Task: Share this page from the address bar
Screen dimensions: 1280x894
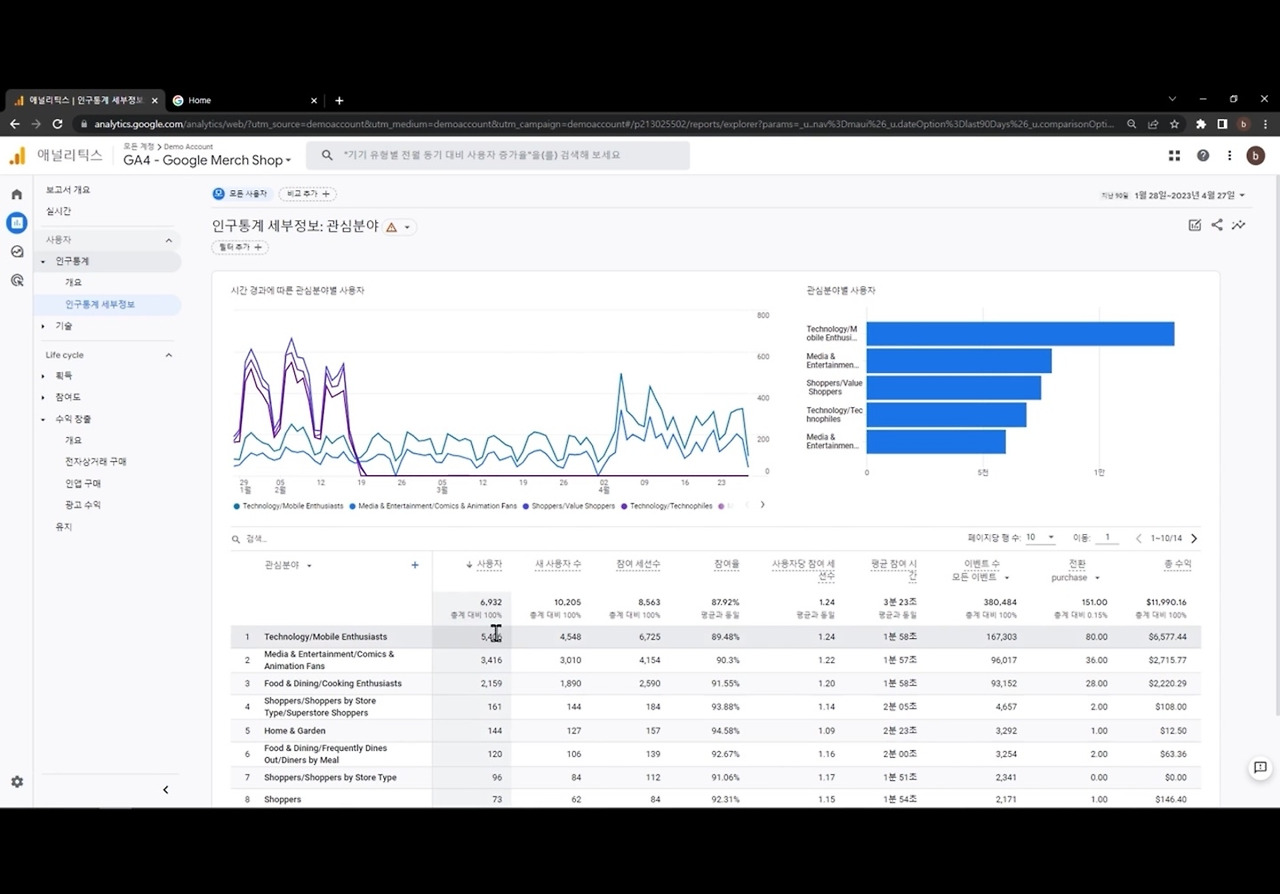Action: pyautogui.click(x=1152, y=124)
